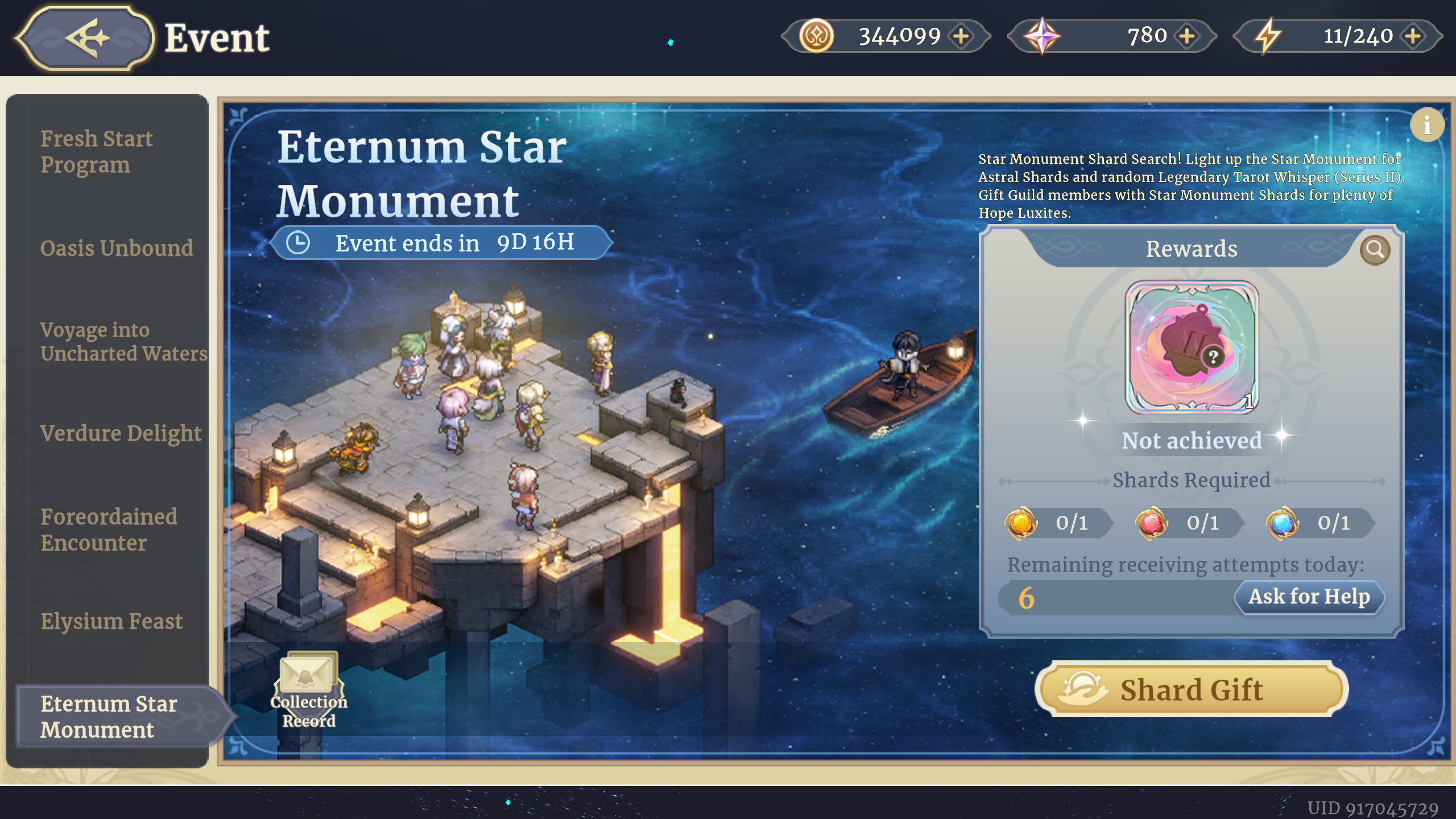Image resolution: width=1456 pixels, height=819 pixels.
Task: Select the orange shard gem icon
Action: [x=1021, y=523]
